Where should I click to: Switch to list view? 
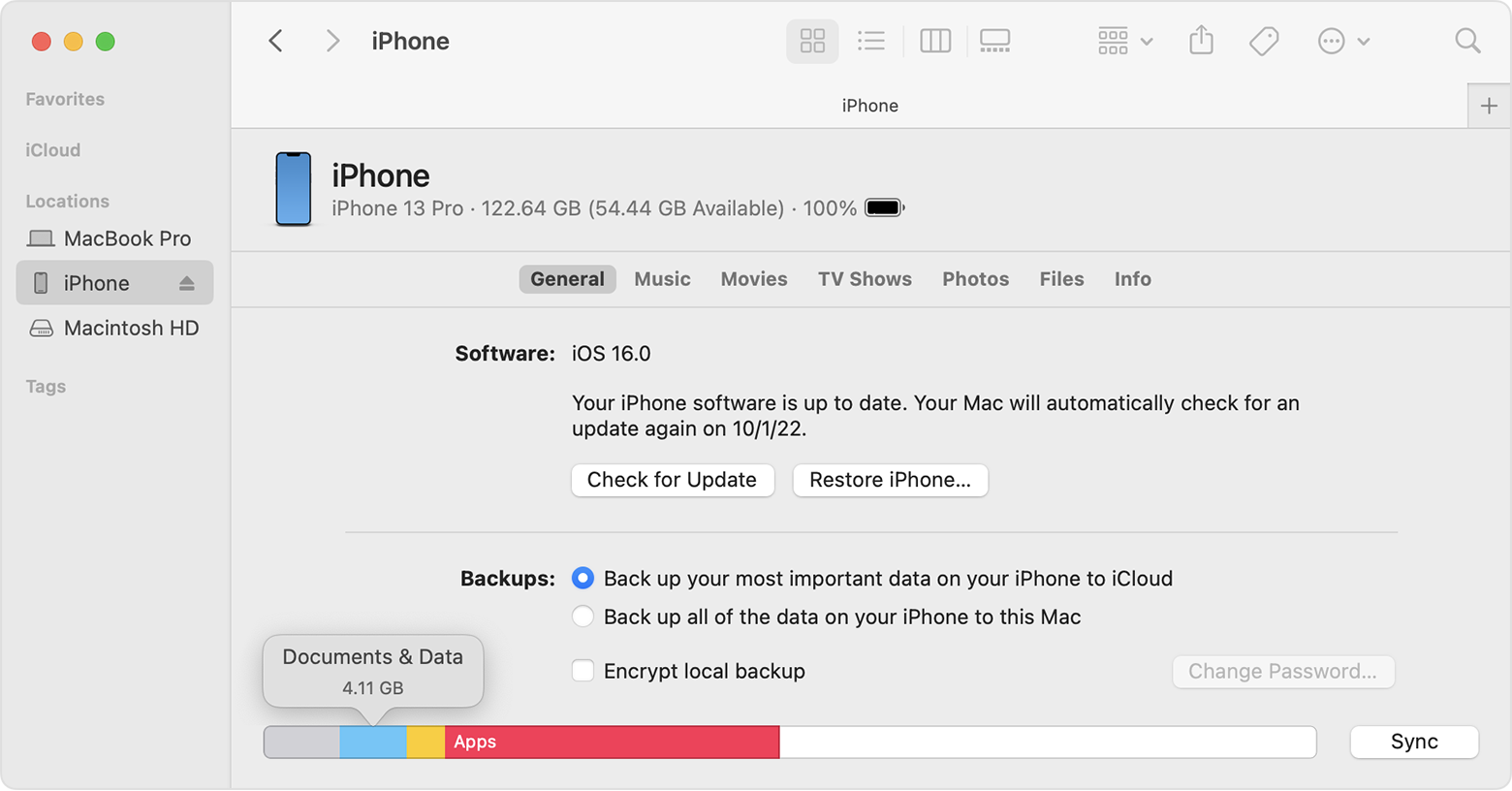coord(871,41)
